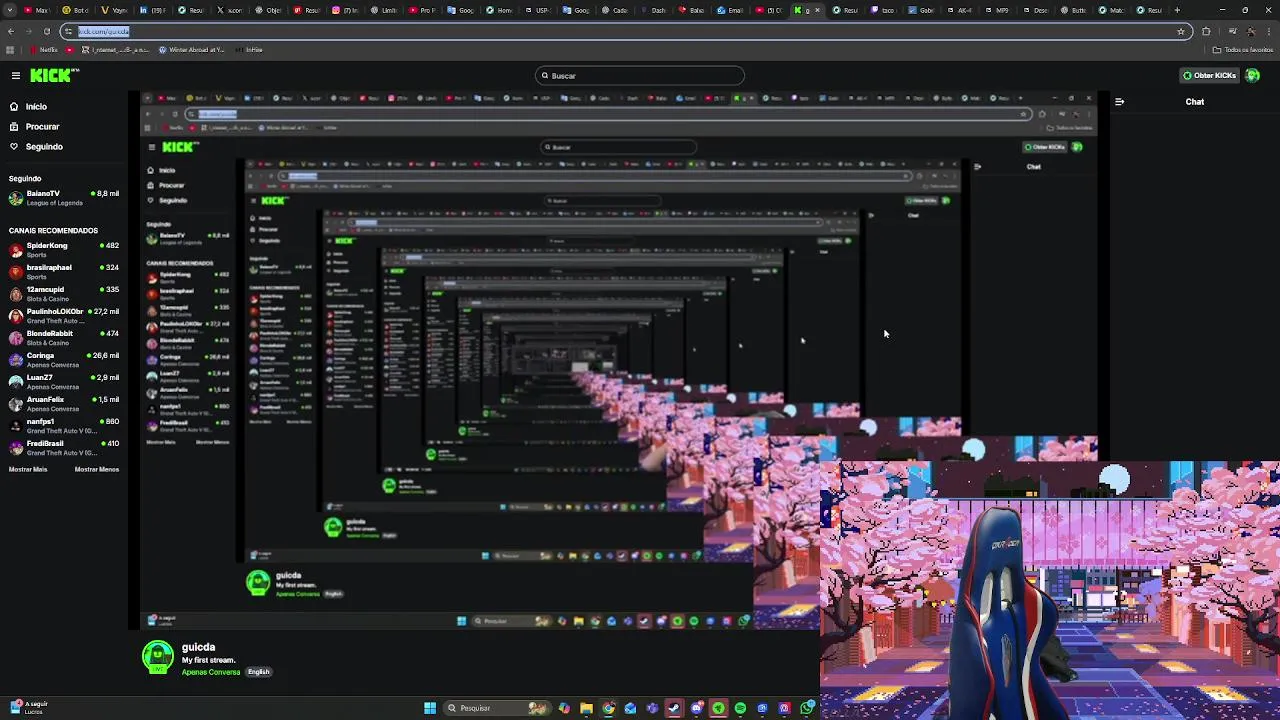Open the Kick hamburger sidebar menu
1280x720 pixels.
[x=15, y=76]
